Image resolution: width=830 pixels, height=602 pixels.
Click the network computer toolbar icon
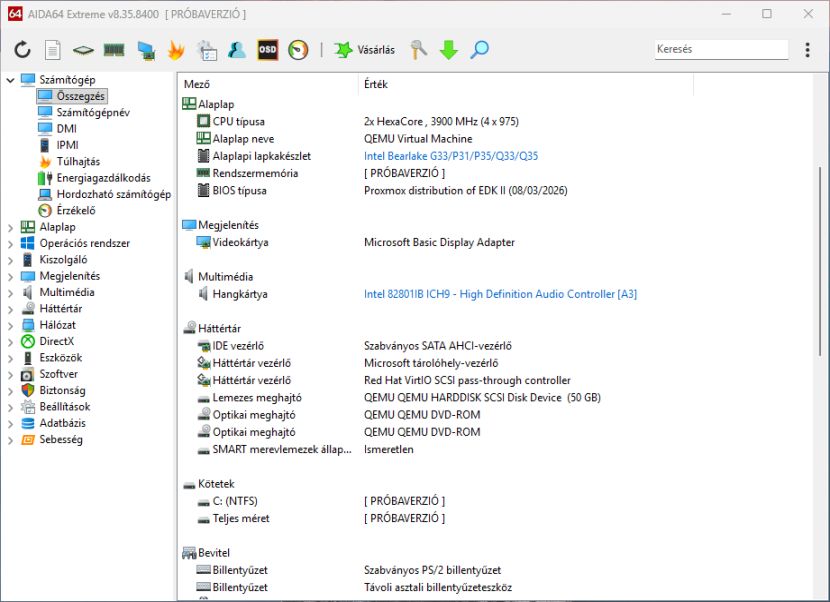tap(146, 50)
